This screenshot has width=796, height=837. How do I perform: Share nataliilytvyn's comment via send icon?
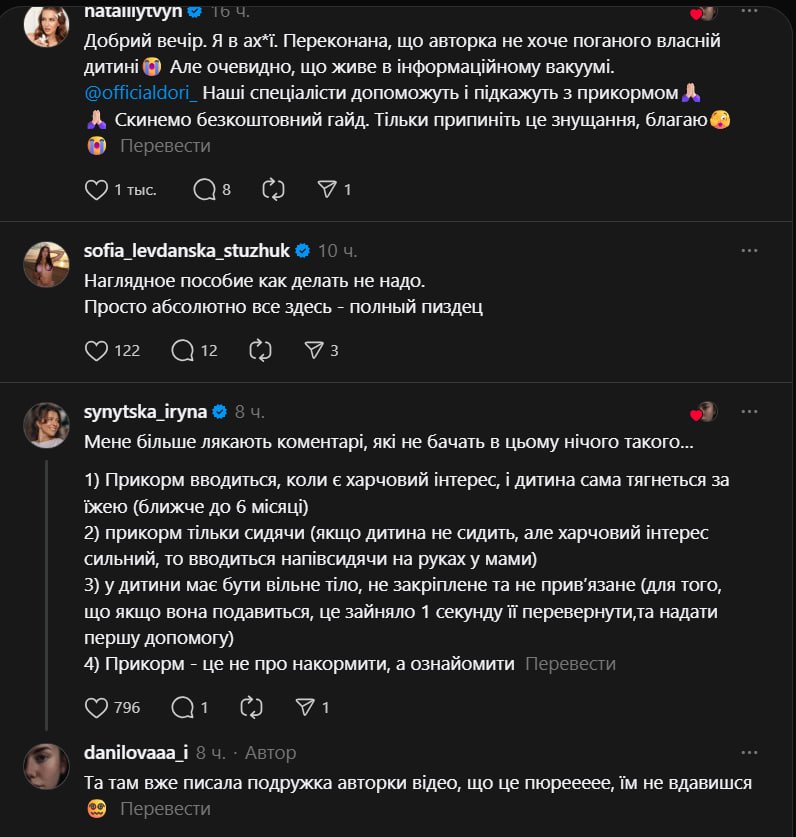327,189
